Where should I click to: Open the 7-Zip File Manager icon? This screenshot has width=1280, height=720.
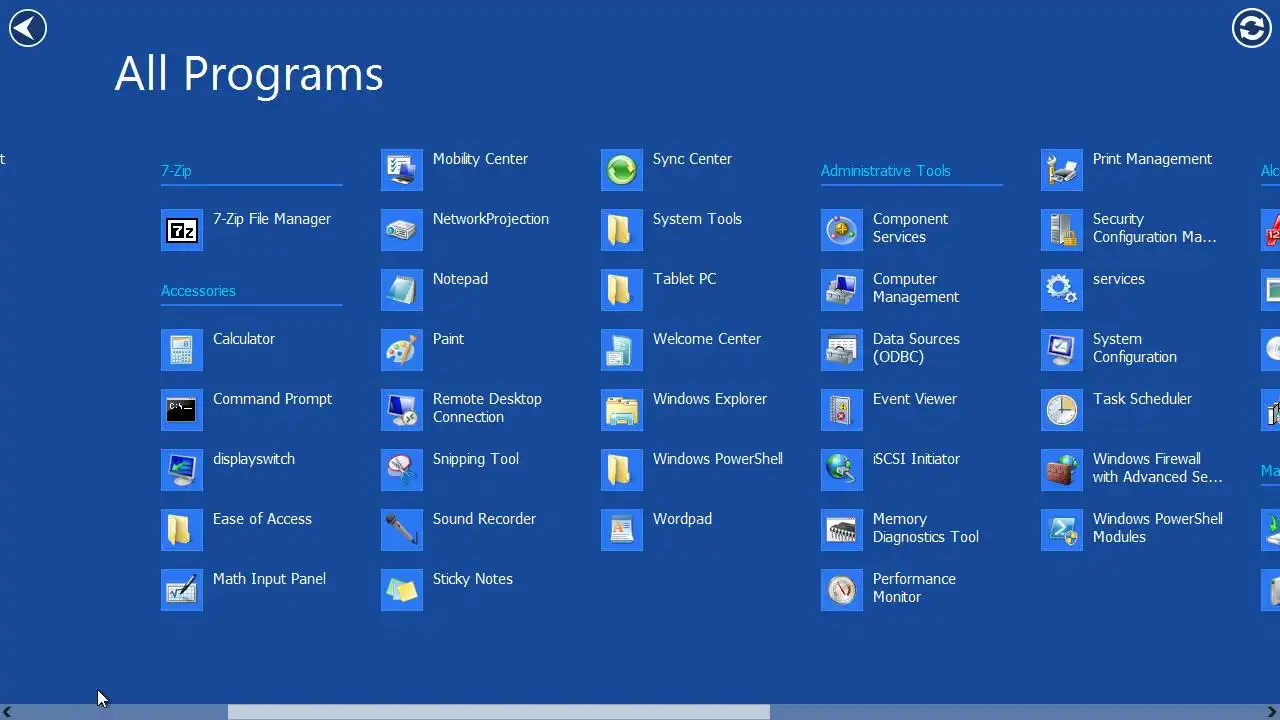[x=182, y=230]
